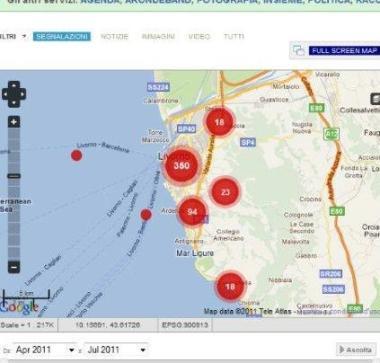
Task: Click the layer switcher icon at map edge
Action: coord(375,99)
